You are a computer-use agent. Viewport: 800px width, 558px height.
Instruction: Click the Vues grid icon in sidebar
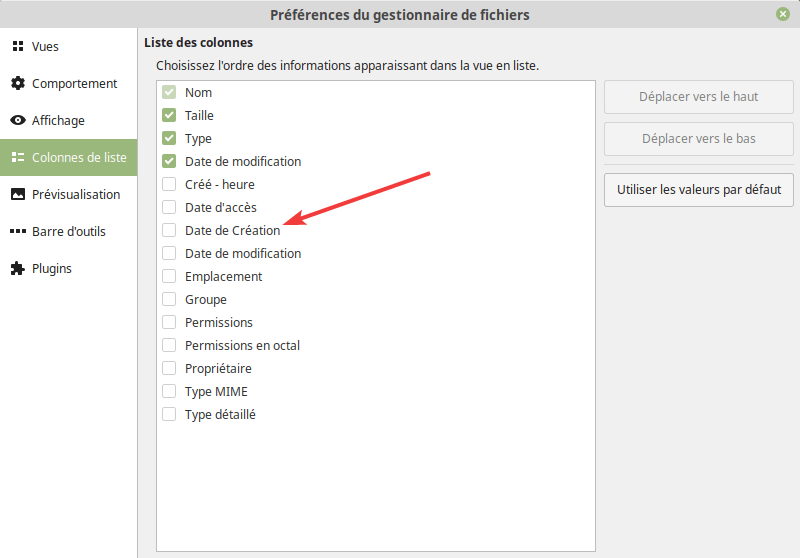tap(17, 47)
